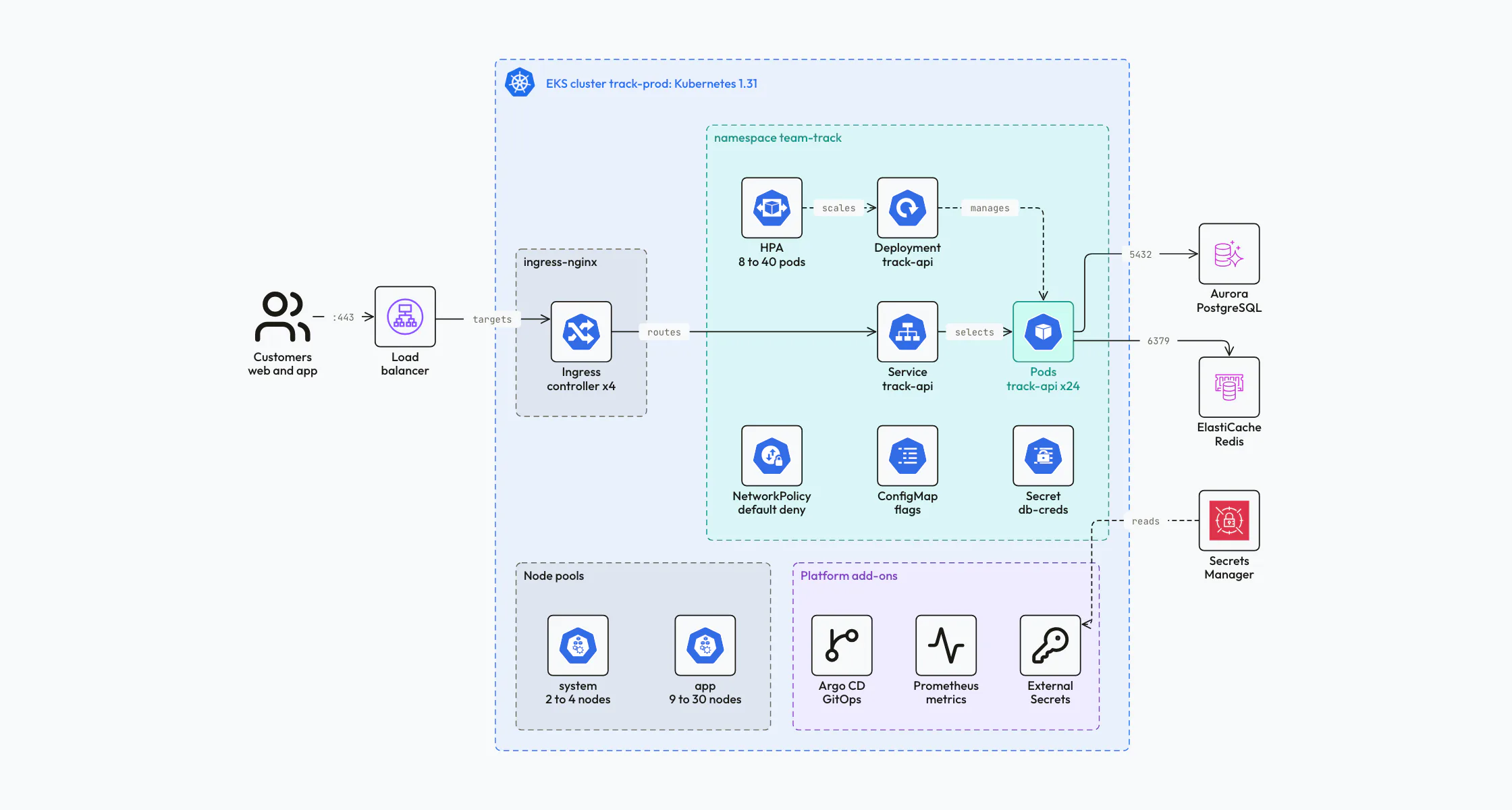
Task: Select the targets edge label
Action: tap(492, 319)
